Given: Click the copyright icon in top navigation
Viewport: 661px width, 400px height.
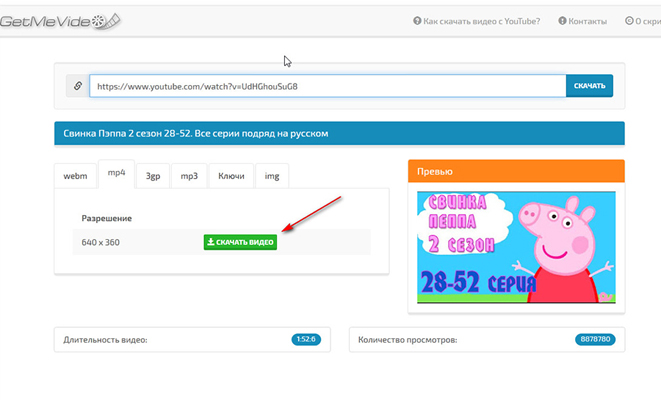Looking at the screenshot, I should (629, 21).
